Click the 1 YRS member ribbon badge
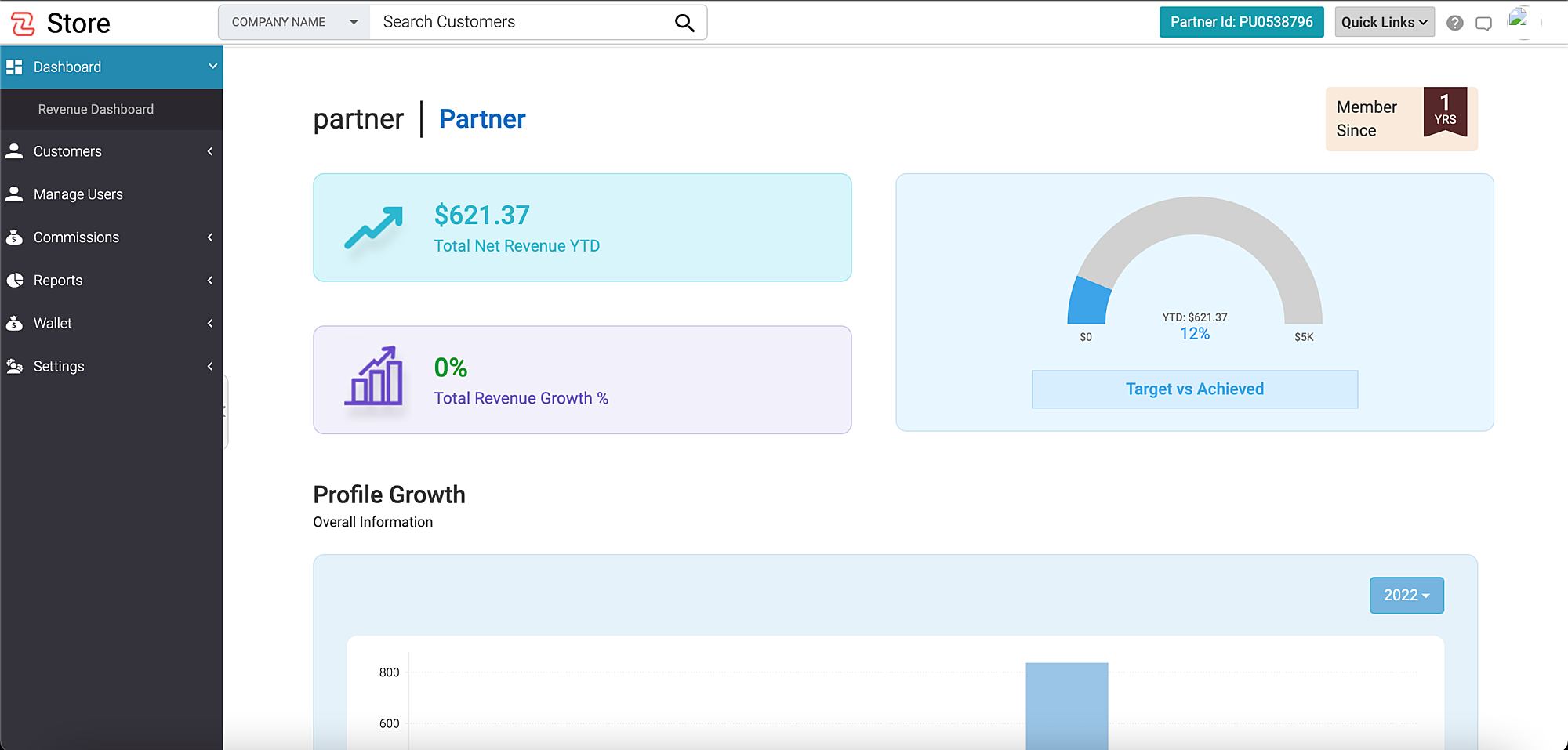1568x750 pixels. pos(1445,111)
